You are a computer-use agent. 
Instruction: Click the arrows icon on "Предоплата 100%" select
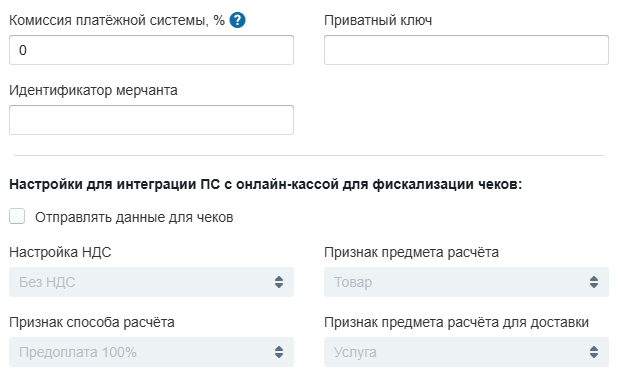[x=279, y=352]
